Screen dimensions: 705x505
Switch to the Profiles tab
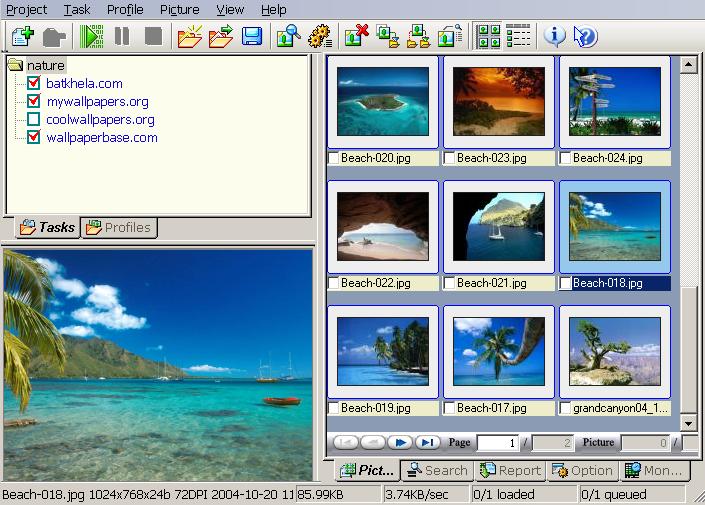[x=119, y=227]
